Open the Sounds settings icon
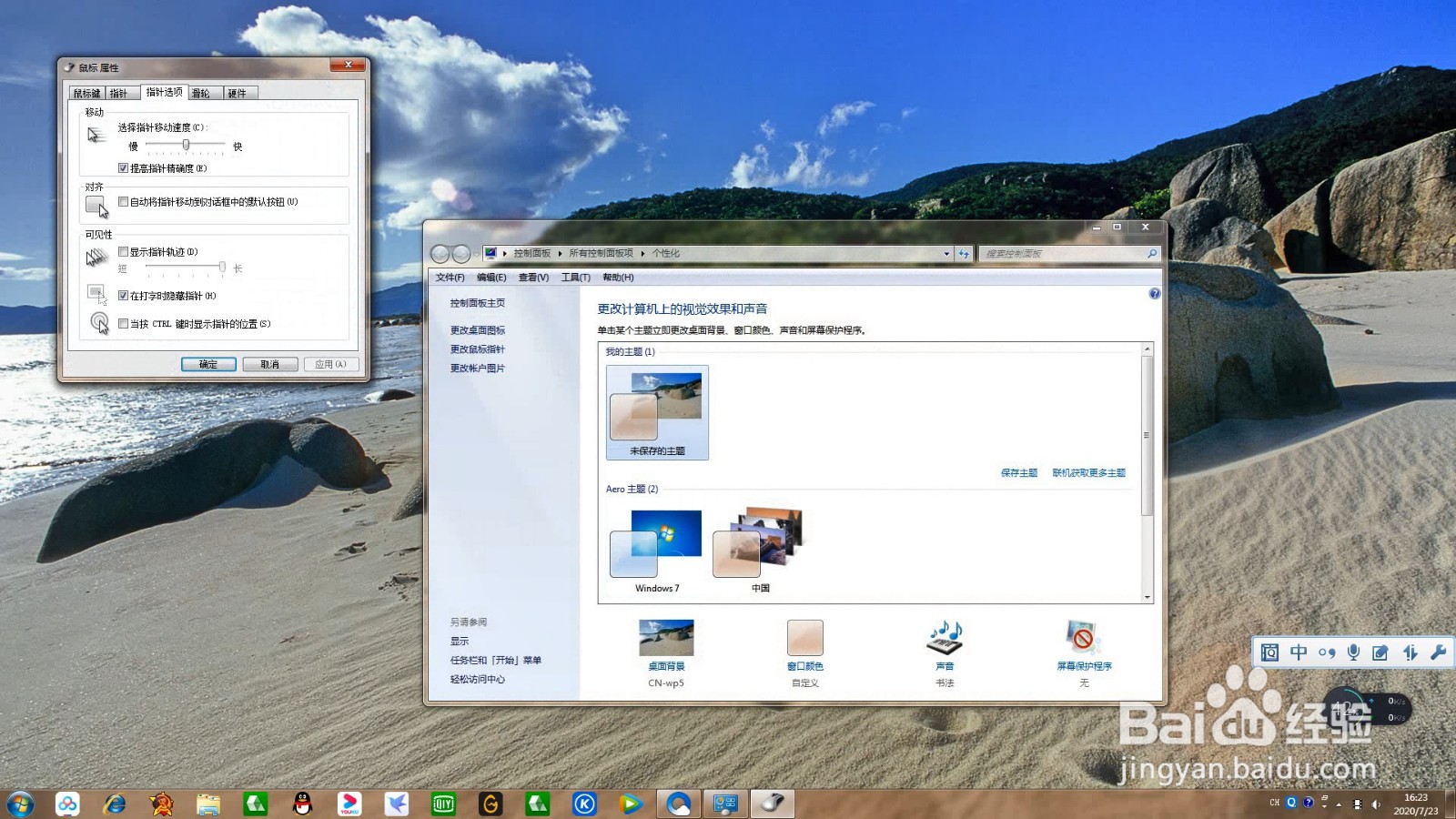 coord(945,638)
